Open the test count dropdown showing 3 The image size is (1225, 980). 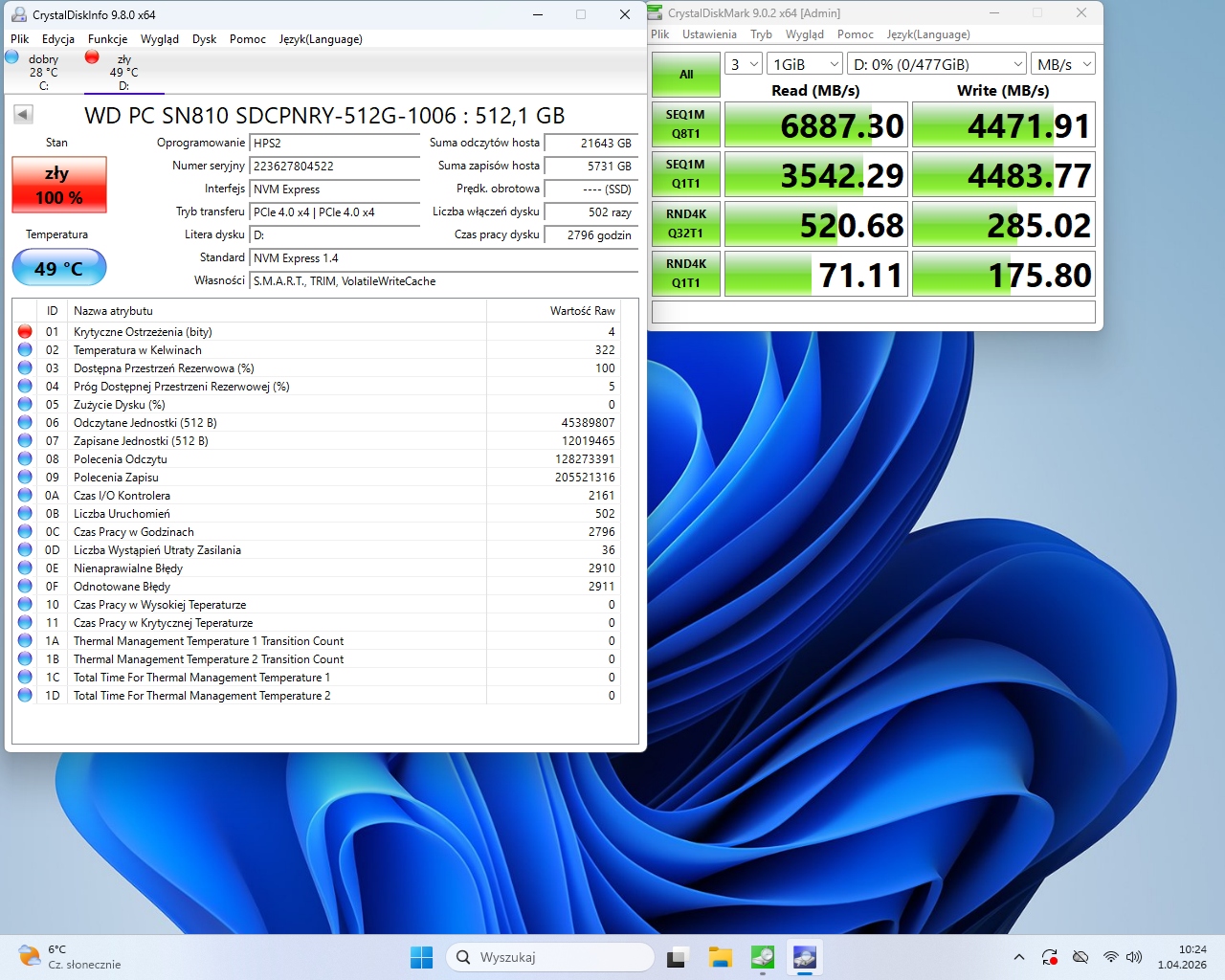click(x=743, y=64)
